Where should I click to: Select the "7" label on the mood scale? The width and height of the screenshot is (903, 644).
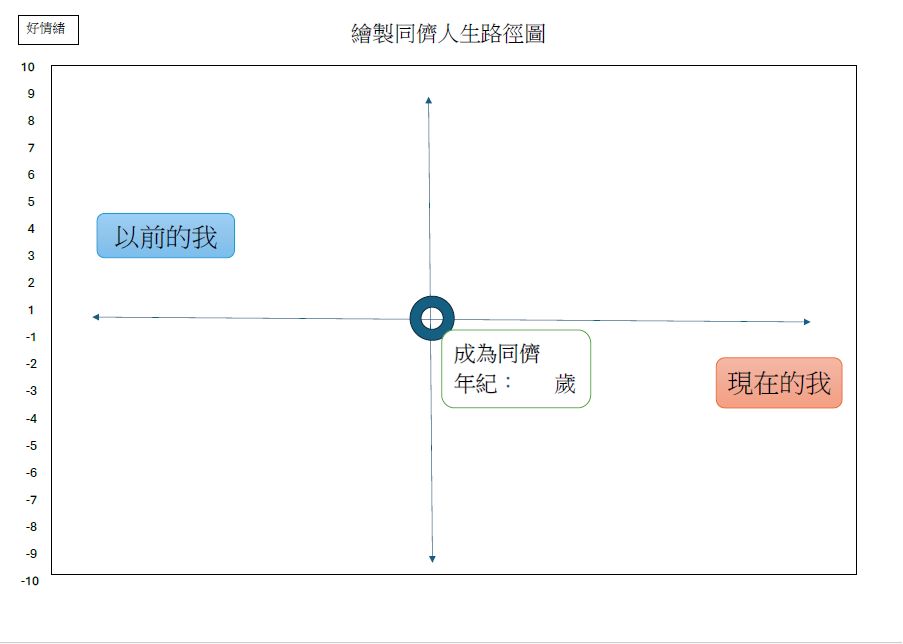[31, 148]
